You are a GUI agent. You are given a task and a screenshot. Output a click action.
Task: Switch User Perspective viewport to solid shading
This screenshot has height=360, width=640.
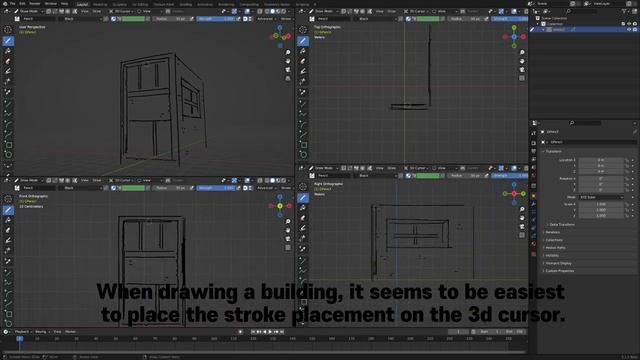pos(272,11)
